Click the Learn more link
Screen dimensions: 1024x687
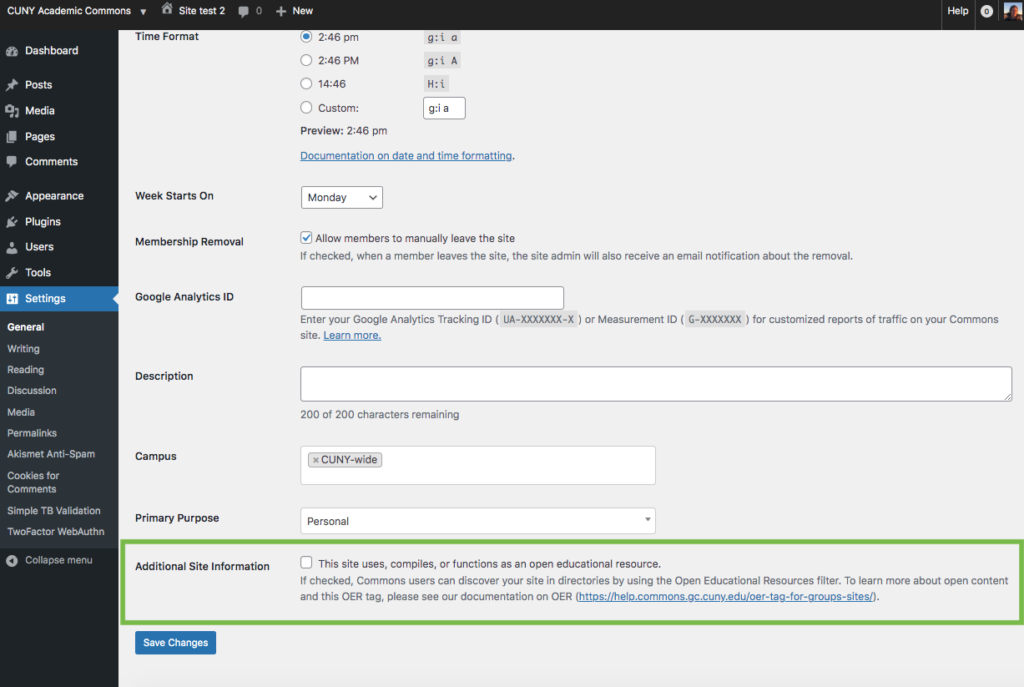point(352,335)
